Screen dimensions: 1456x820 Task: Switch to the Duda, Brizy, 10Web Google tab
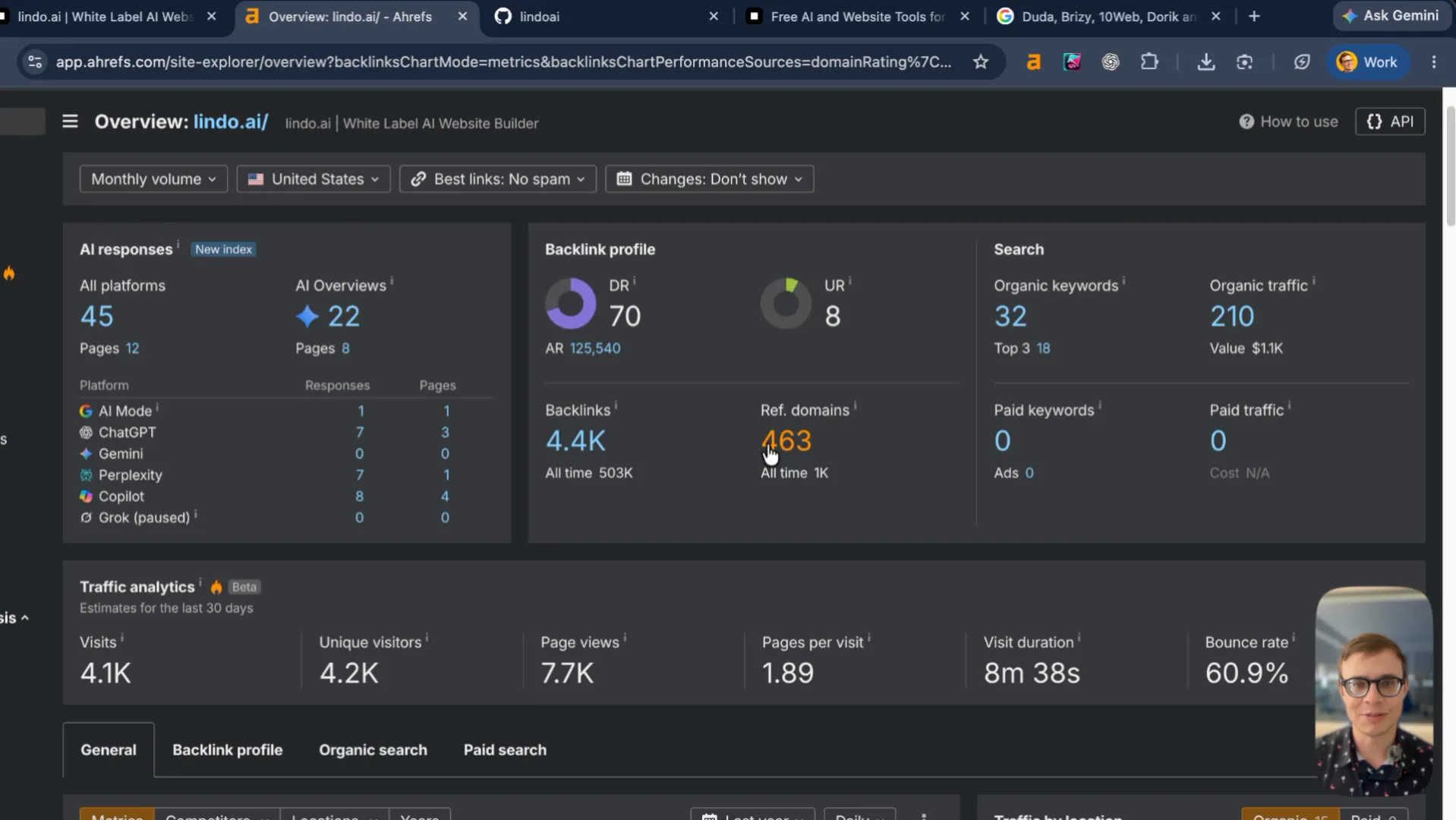[x=1108, y=16]
